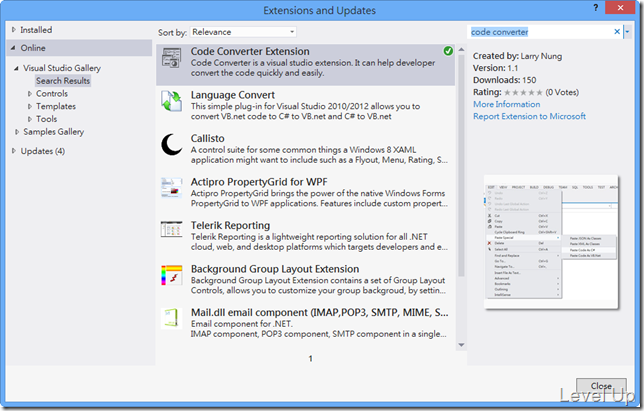Click the extension preview screenshot thumbnail

pos(551,242)
